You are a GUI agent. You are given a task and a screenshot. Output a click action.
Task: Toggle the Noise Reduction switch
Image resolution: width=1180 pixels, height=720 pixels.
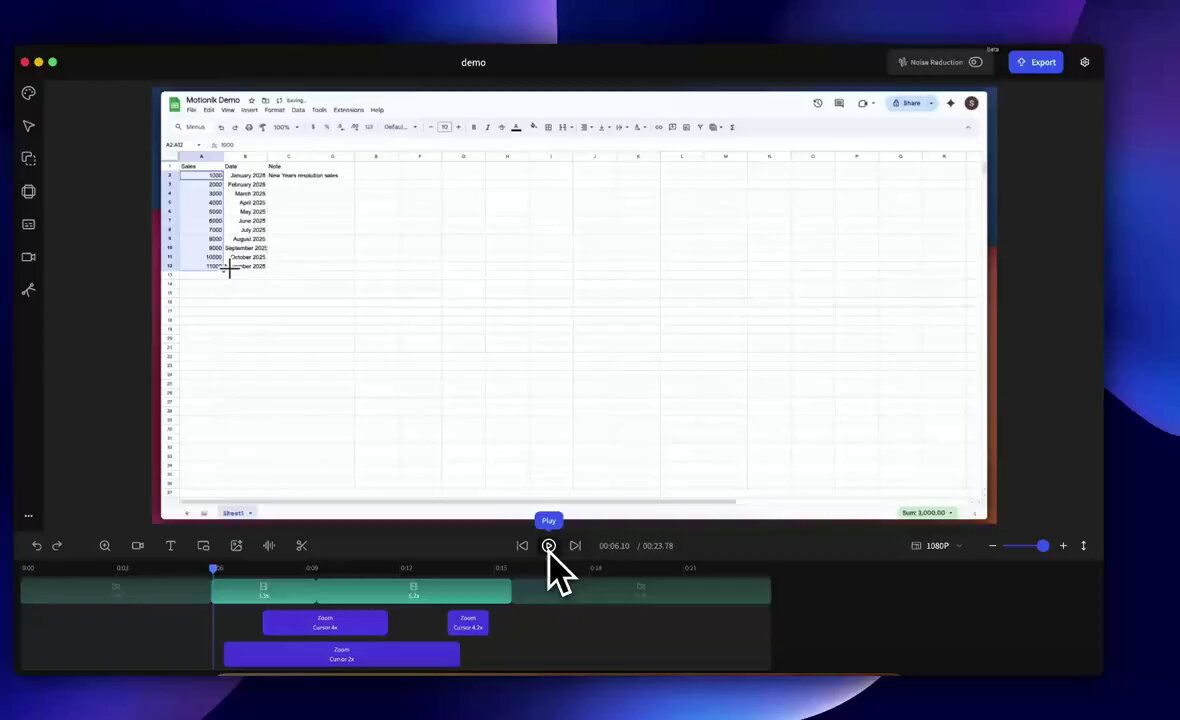[975, 62]
